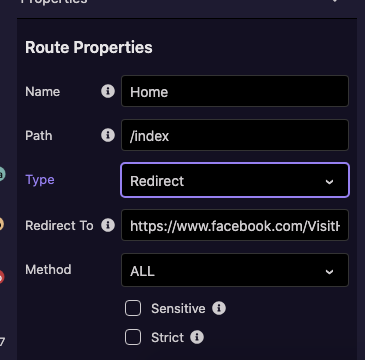
Task: Enable the Sensitive checkbox
Action: [x=133, y=308]
